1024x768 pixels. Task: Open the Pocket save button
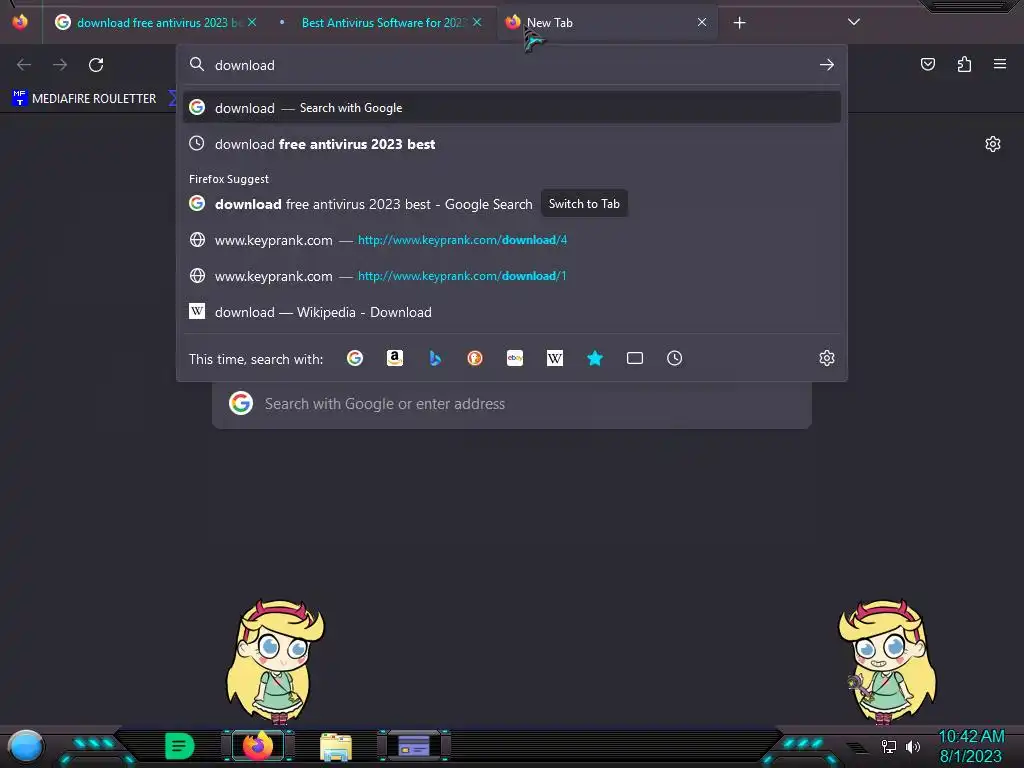pyautogui.click(x=928, y=64)
